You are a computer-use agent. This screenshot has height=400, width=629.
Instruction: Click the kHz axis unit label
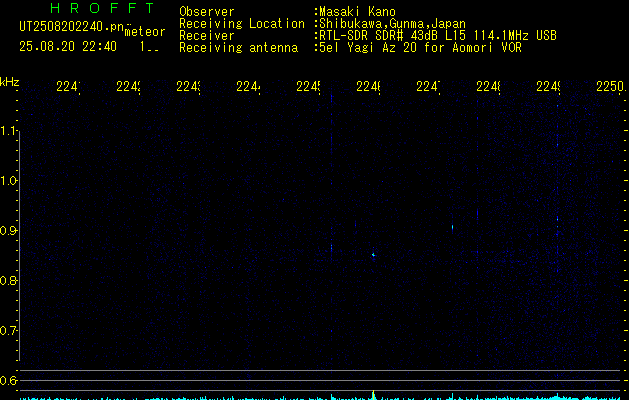9,82
